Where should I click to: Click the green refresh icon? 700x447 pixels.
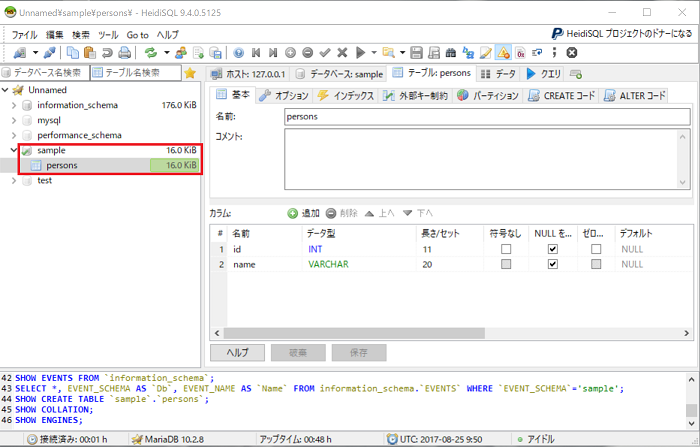(x=151, y=53)
